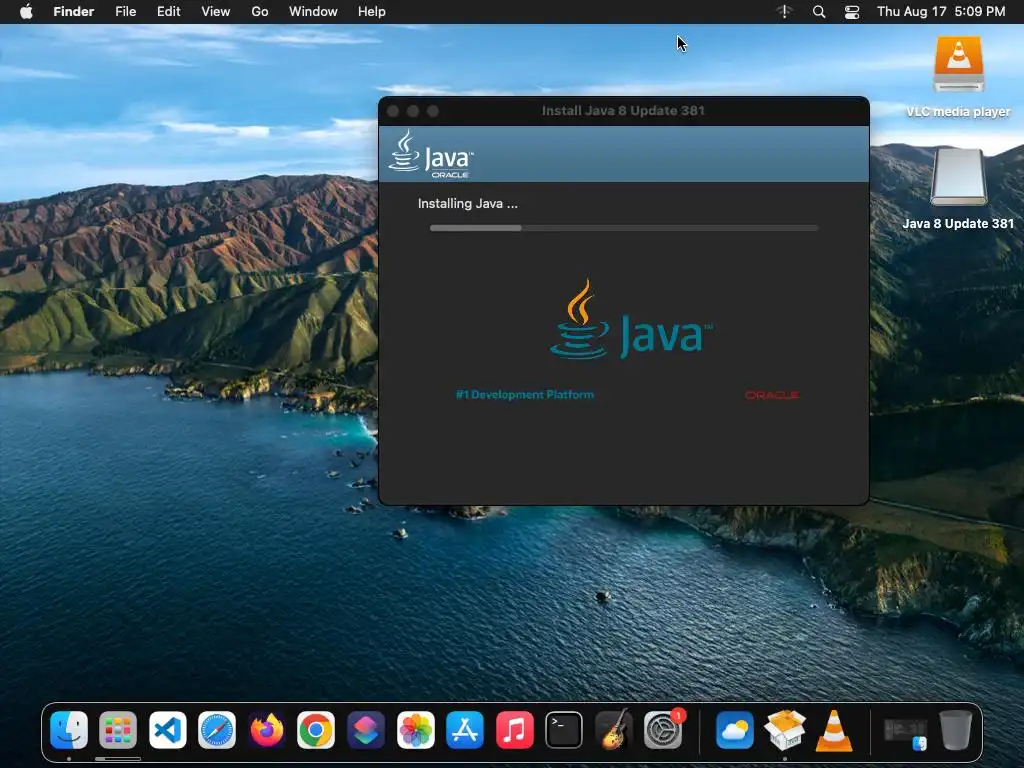Click the installer window zoom button

coord(433,111)
